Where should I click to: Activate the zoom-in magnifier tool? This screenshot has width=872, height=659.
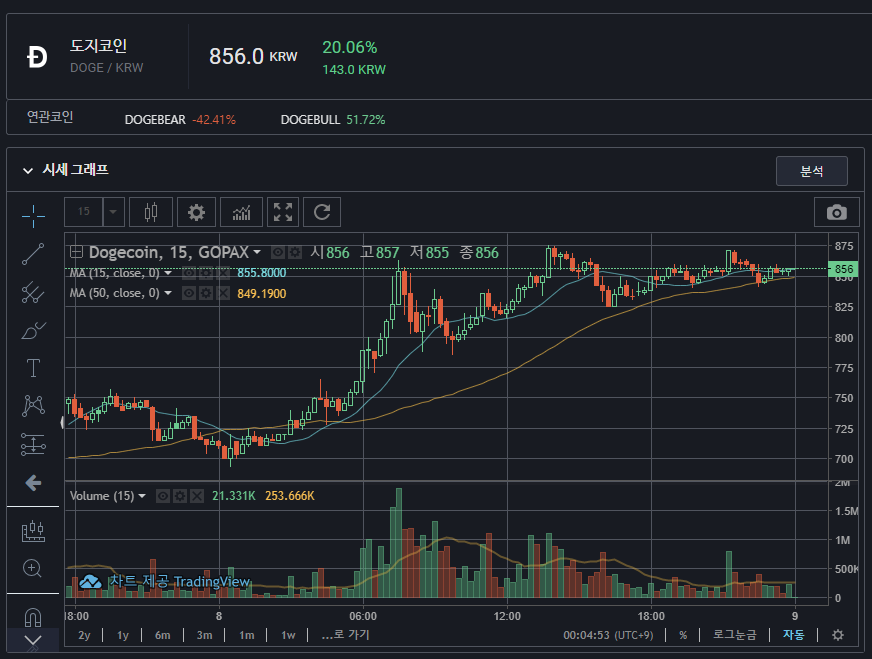[32, 568]
